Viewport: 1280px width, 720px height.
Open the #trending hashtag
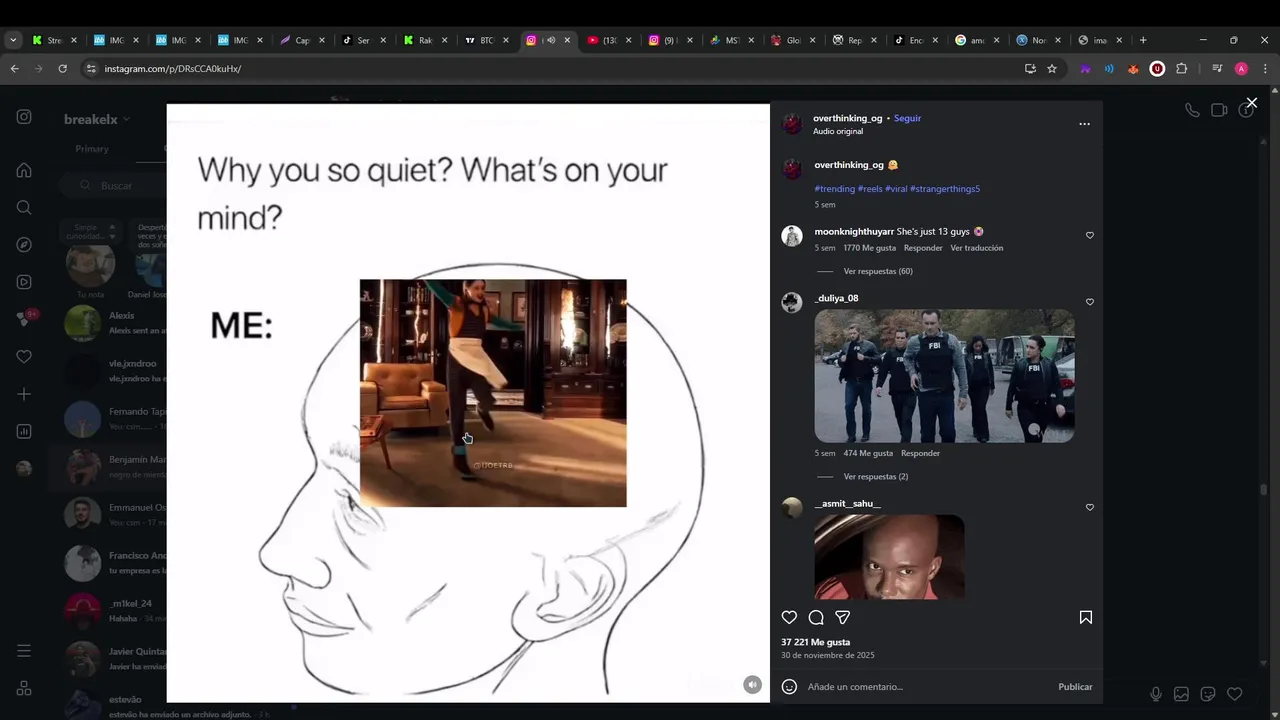pyautogui.click(x=834, y=189)
